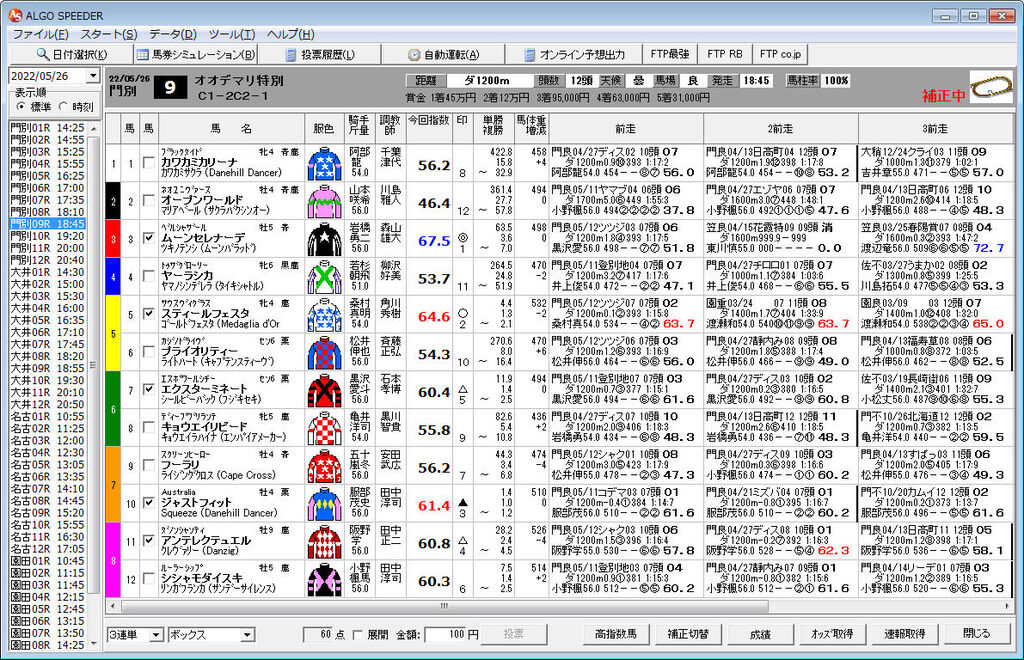Click the 成績 button

click(760, 634)
